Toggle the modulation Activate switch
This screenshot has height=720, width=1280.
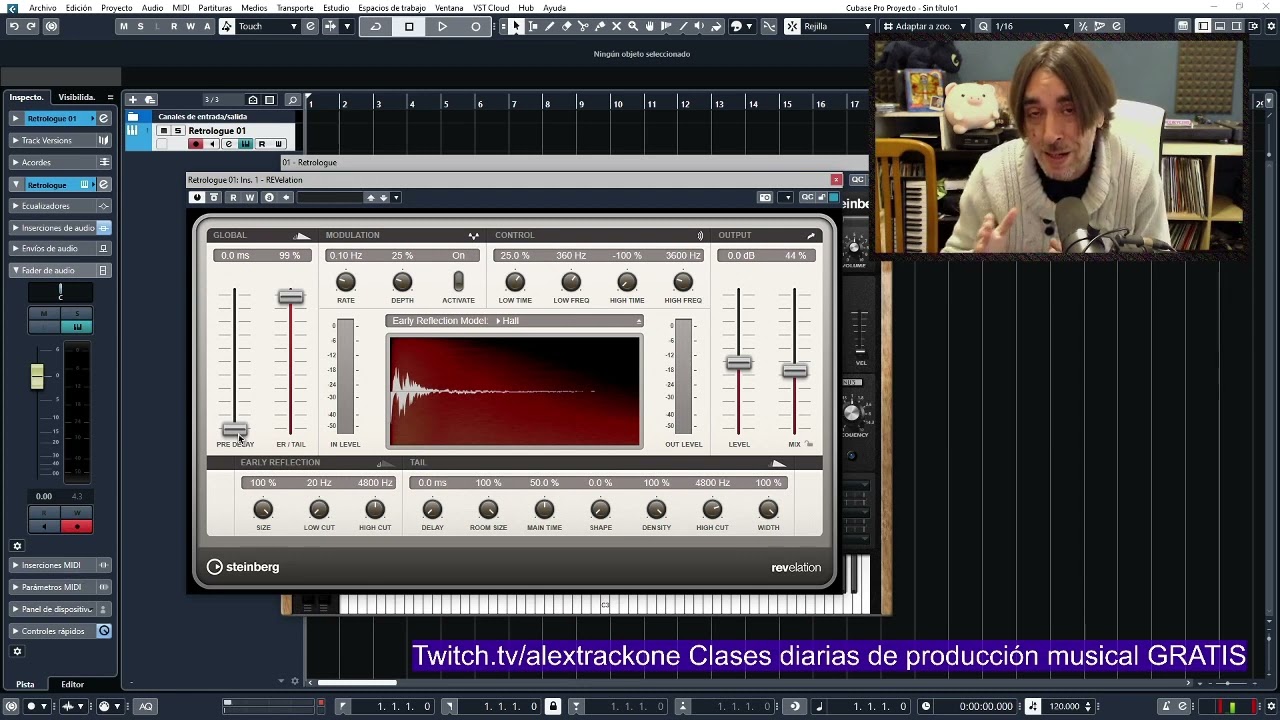(458, 282)
